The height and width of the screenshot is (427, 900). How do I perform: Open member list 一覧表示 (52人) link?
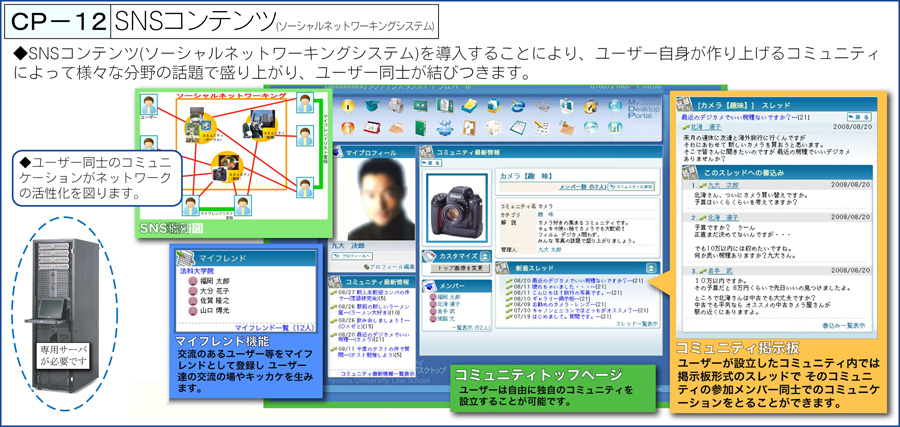[x=471, y=327]
